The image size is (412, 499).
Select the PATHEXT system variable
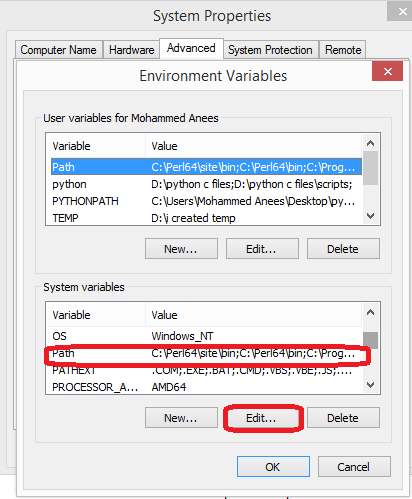tap(204, 370)
